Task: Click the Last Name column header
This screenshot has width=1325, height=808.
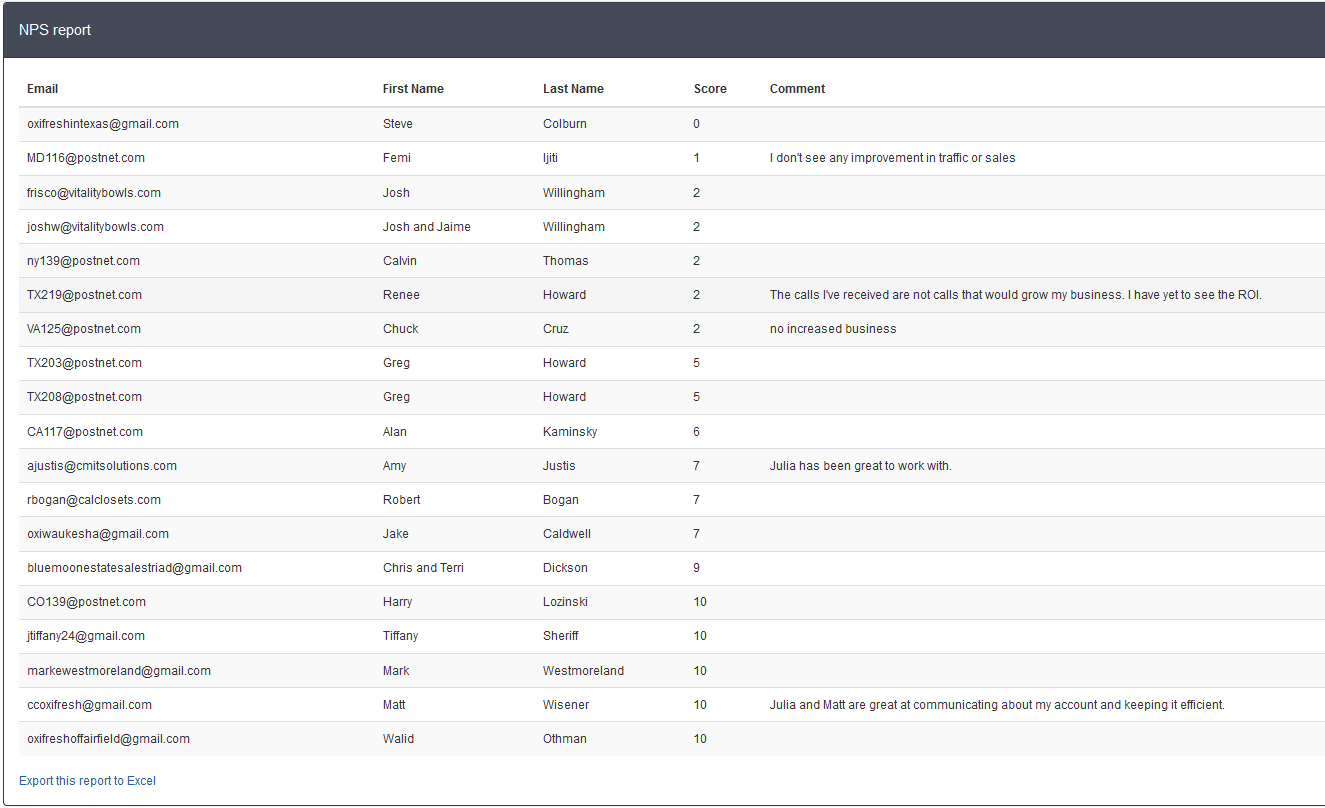Action: [573, 89]
